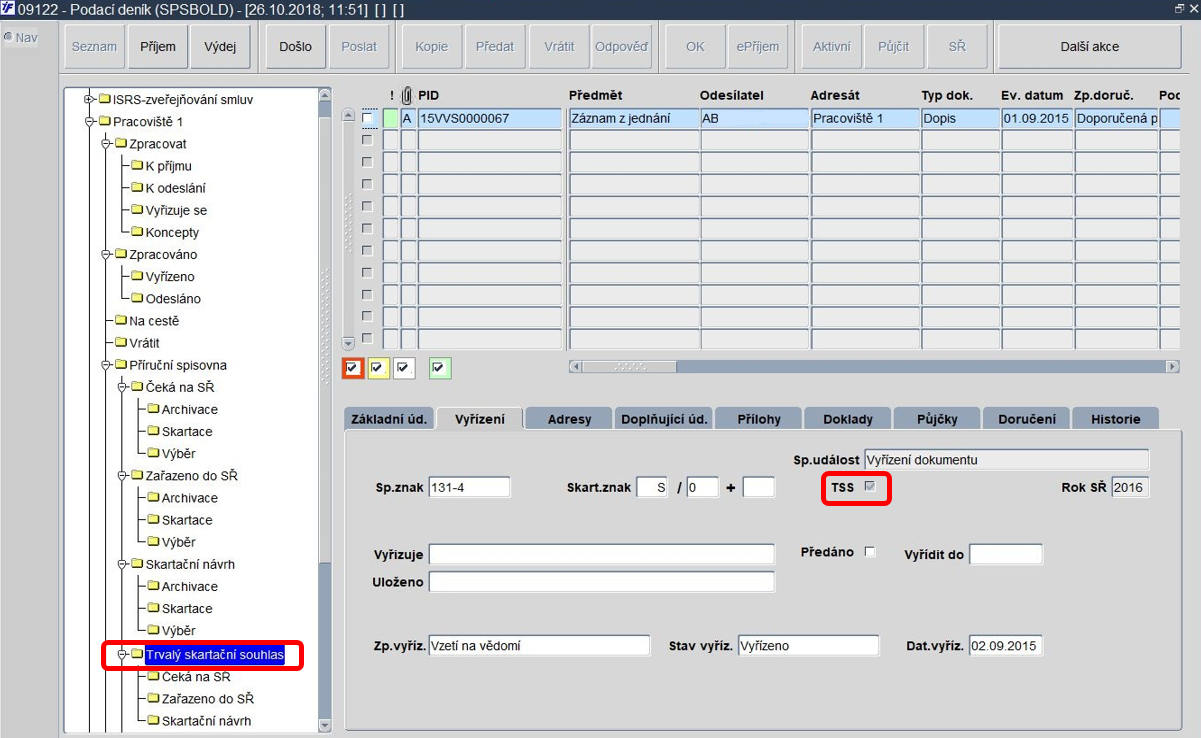This screenshot has width=1201, height=738.
Task: Show the Historie tab
Action: (1114, 419)
